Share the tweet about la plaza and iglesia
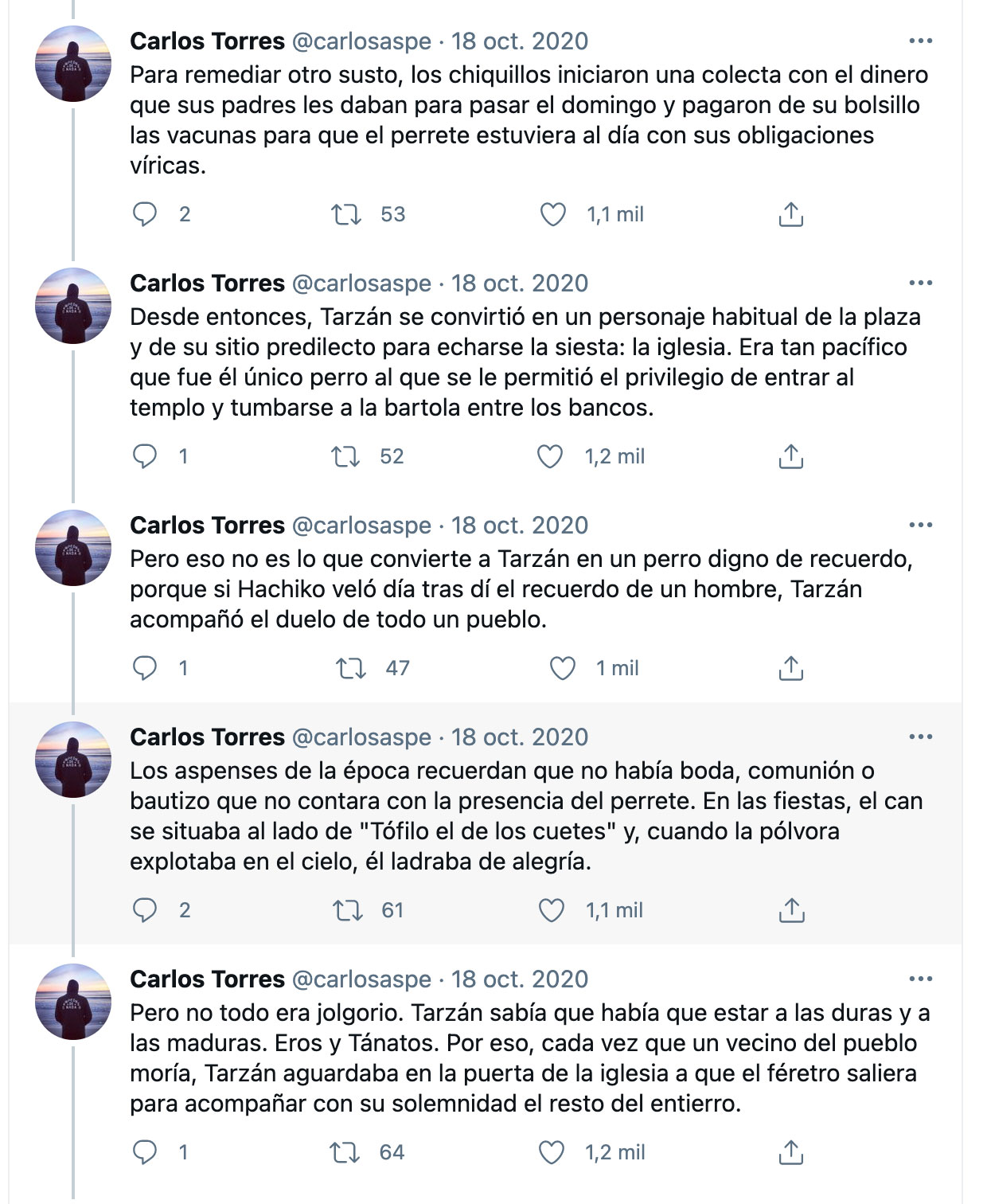The image size is (987, 1204). 790,456
